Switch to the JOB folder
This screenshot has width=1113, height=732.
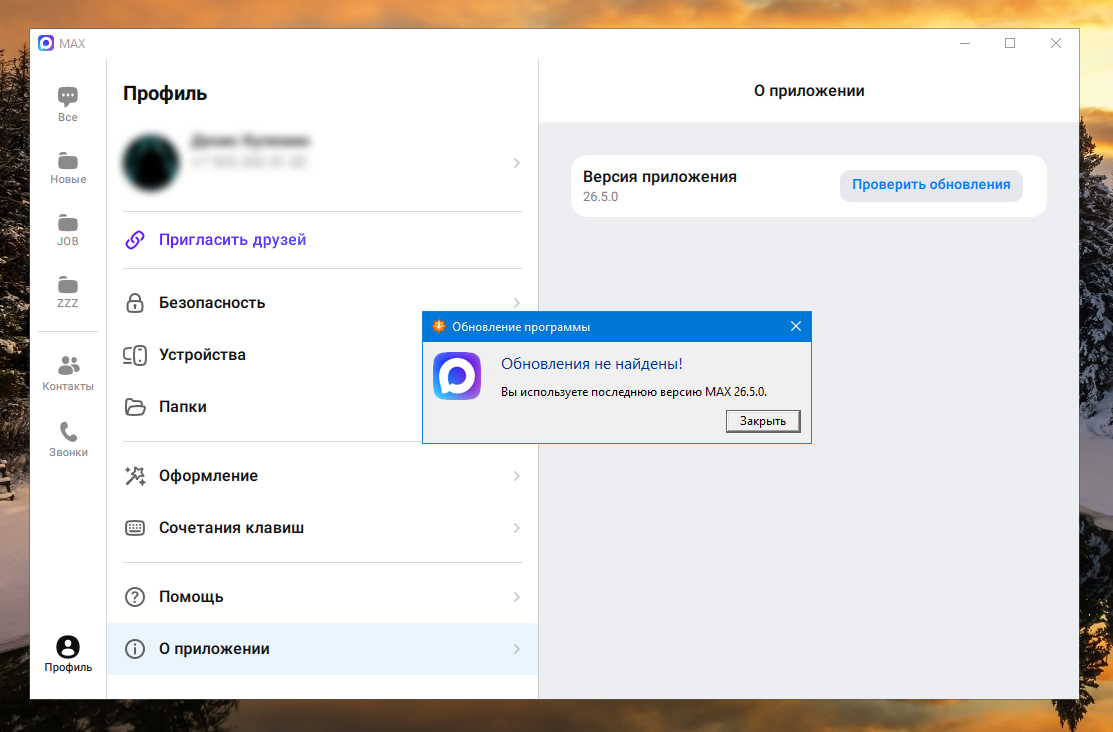67,229
